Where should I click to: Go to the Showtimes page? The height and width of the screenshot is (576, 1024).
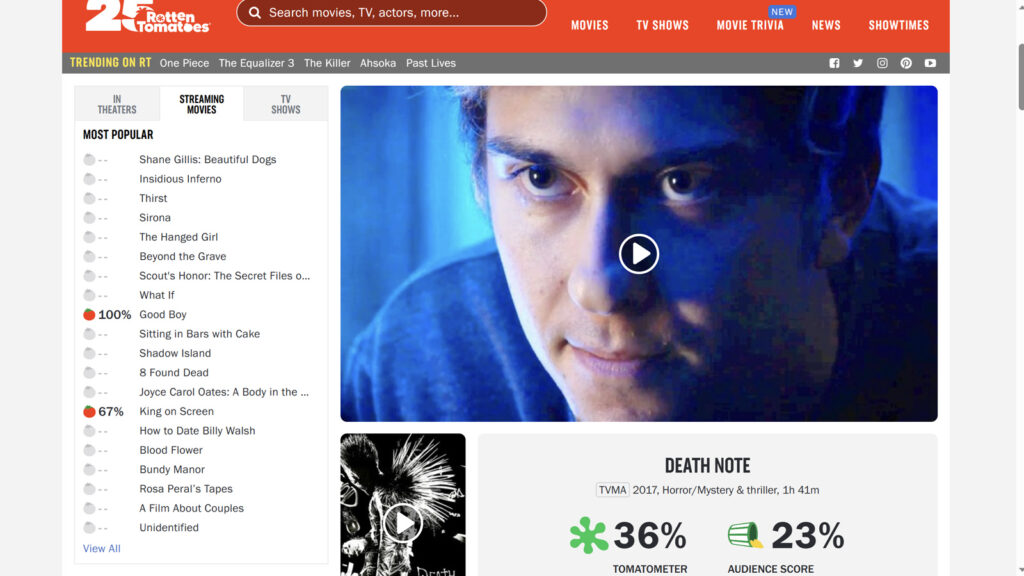[x=898, y=25]
